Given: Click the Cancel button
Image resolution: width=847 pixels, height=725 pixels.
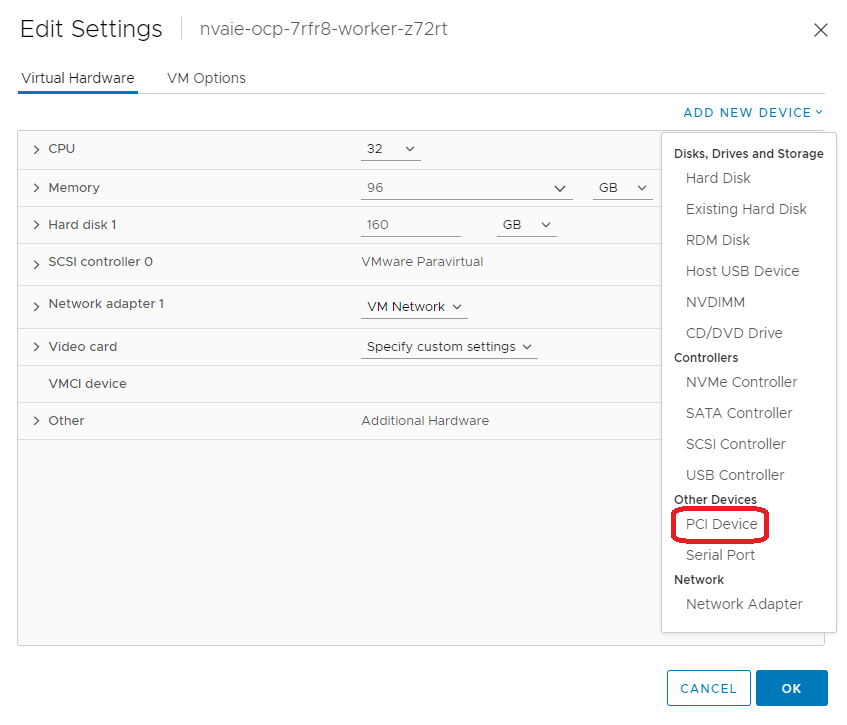Looking at the screenshot, I should (708, 688).
